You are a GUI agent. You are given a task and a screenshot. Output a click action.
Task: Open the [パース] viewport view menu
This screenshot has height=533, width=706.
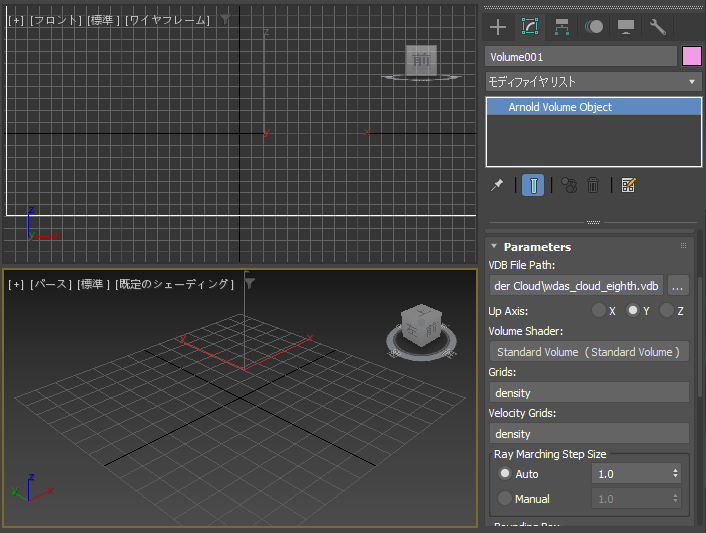tap(50, 284)
